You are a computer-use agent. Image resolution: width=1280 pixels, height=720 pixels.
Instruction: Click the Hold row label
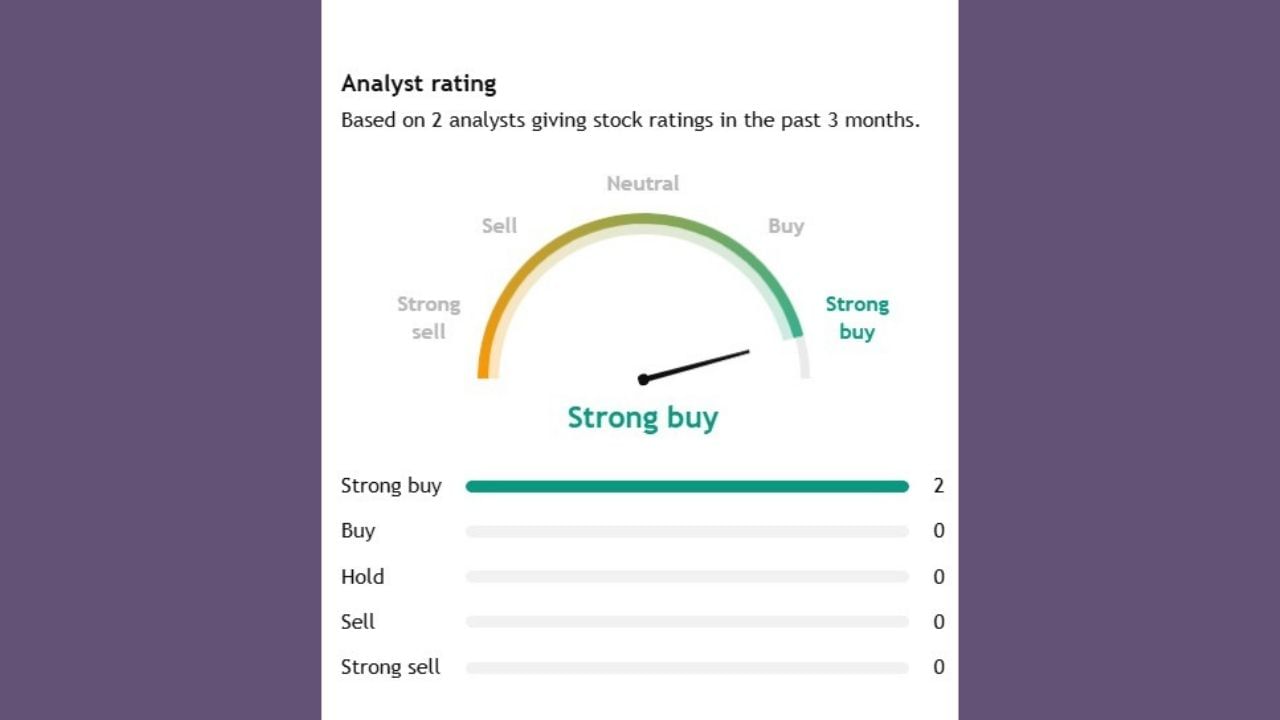(x=362, y=577)
